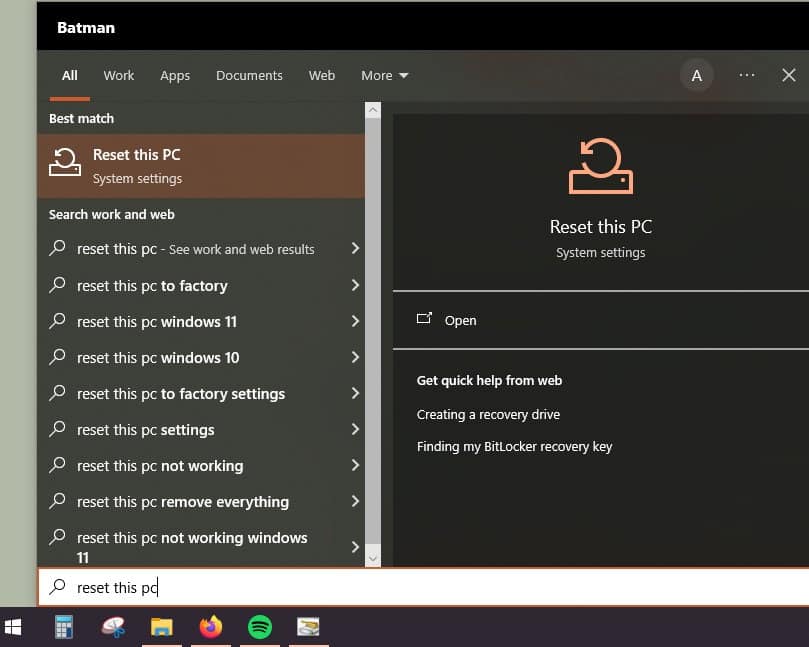Click Reset this PC title in preview pane
Image resolution: width=809 pixels, height=647 pixels.
601,227
